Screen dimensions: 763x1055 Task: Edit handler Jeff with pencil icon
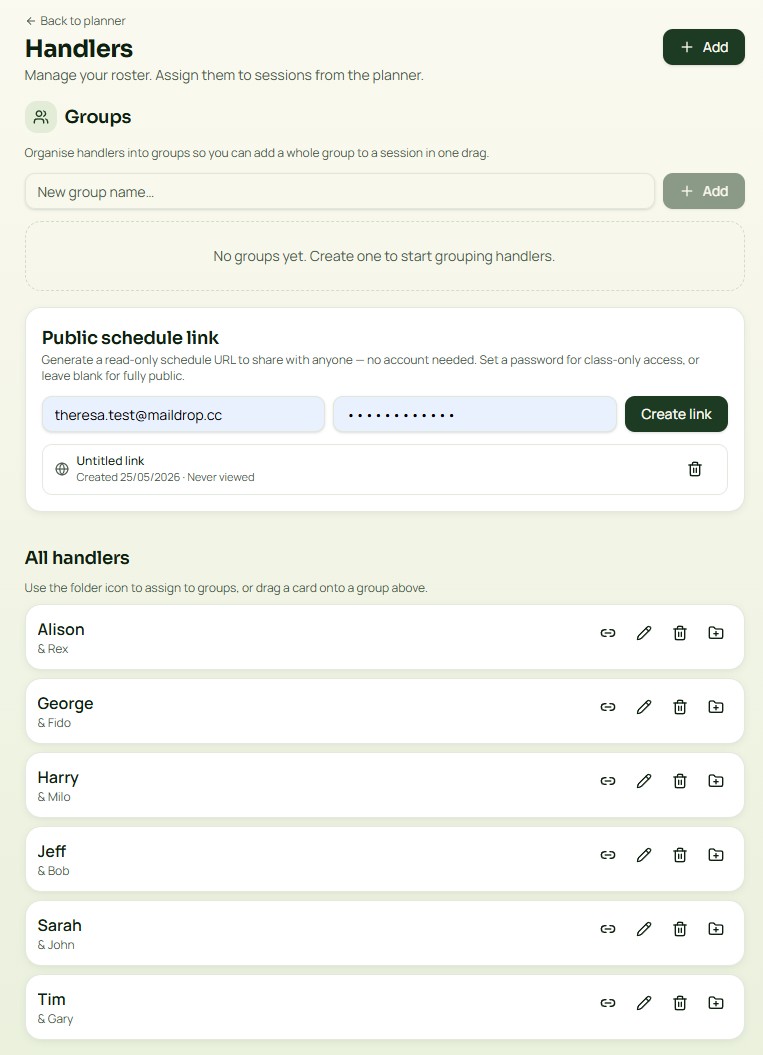coord(644,854)
